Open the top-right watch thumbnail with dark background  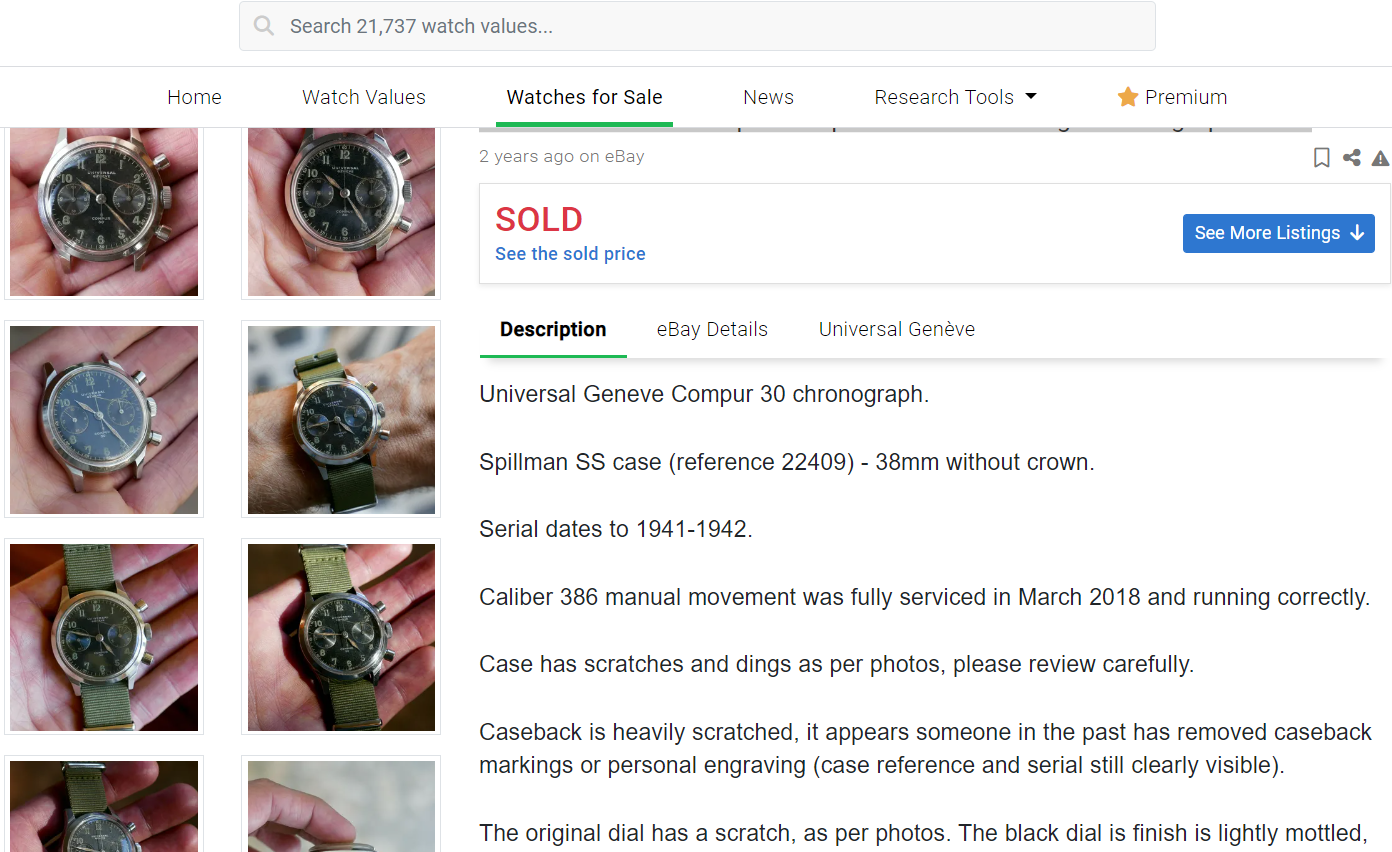click(341, 212)
